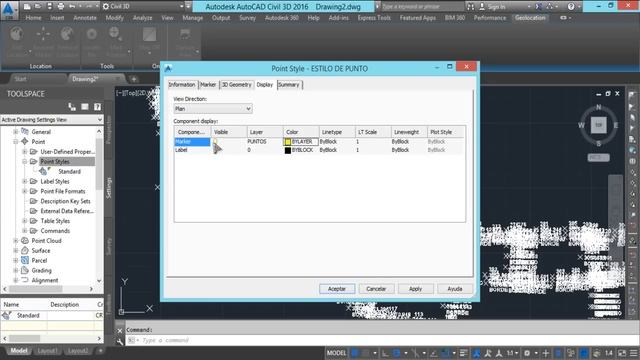The image size is (640, 360).
Task: Click the Toolspace panorama list icon
Action: click(85, 107)
